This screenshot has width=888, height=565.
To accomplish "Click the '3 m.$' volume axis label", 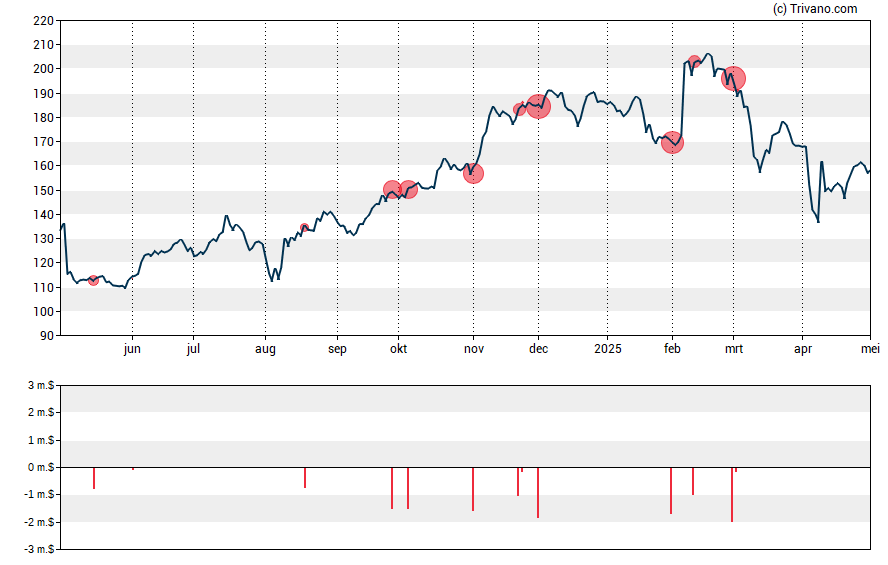I will coord(41,386).
